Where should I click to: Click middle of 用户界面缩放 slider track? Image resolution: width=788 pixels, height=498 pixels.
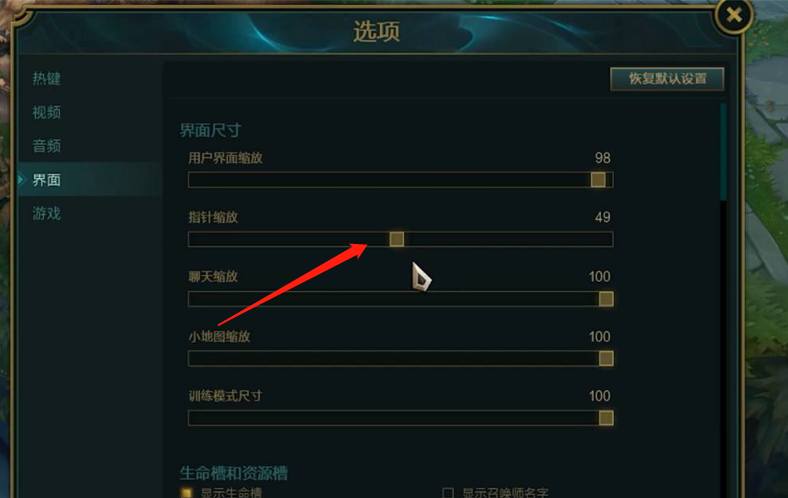click(401, 180)
